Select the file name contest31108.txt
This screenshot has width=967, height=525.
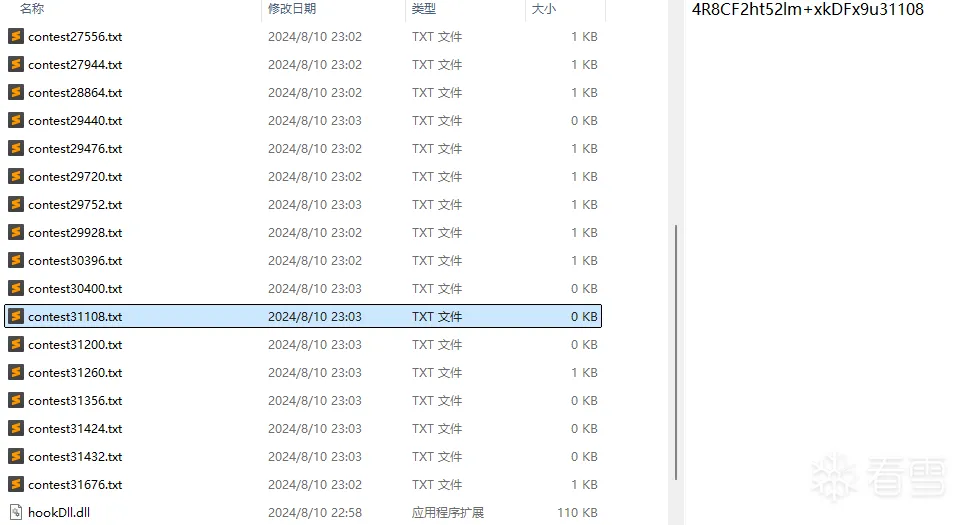[x=75, y=316]
